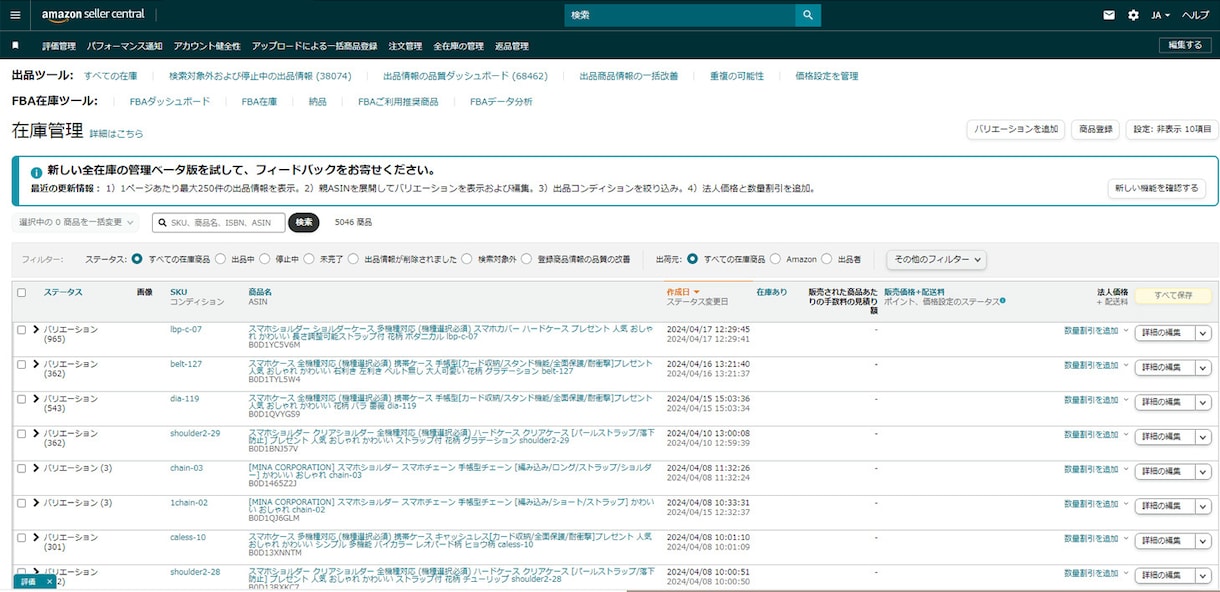The image size is (1220, 592).
Task: Click the info icon next to 価格設定のステータス
Action: (x=1002, y=300)
